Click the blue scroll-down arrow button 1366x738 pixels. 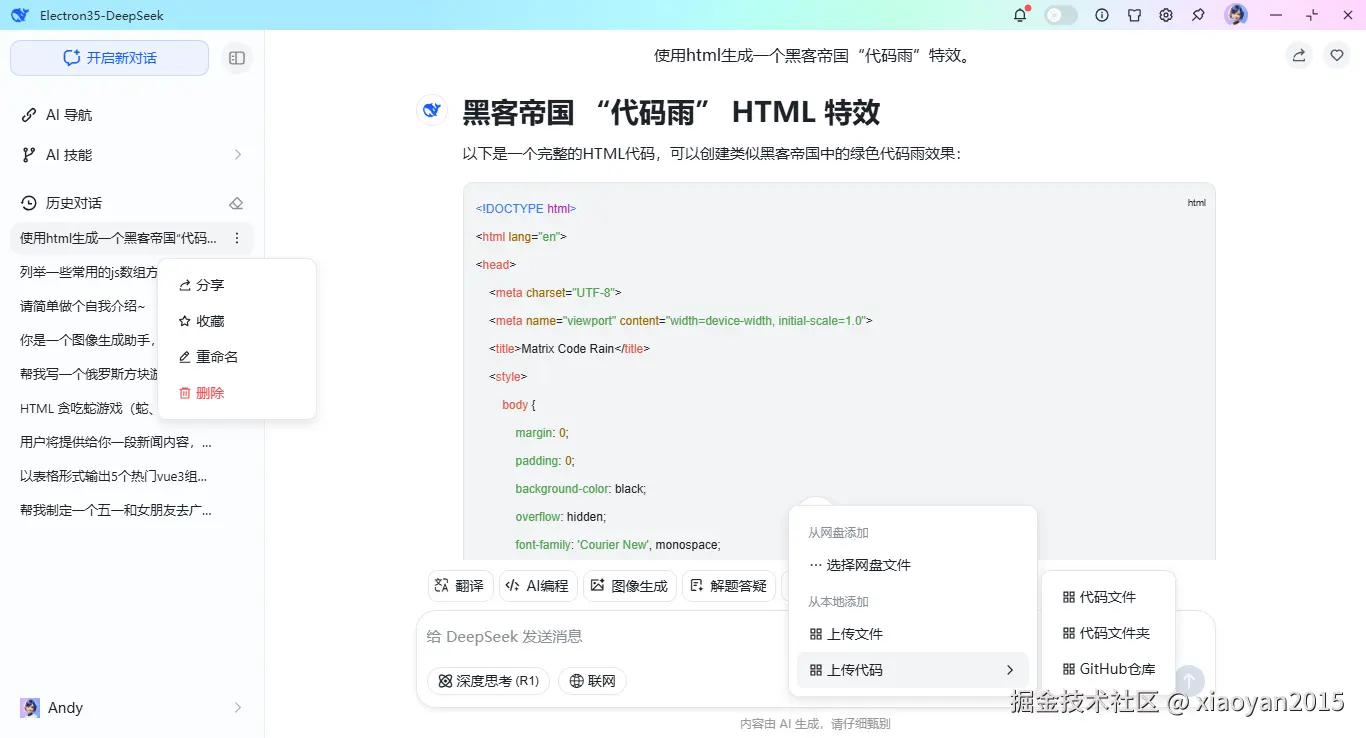1188,680
